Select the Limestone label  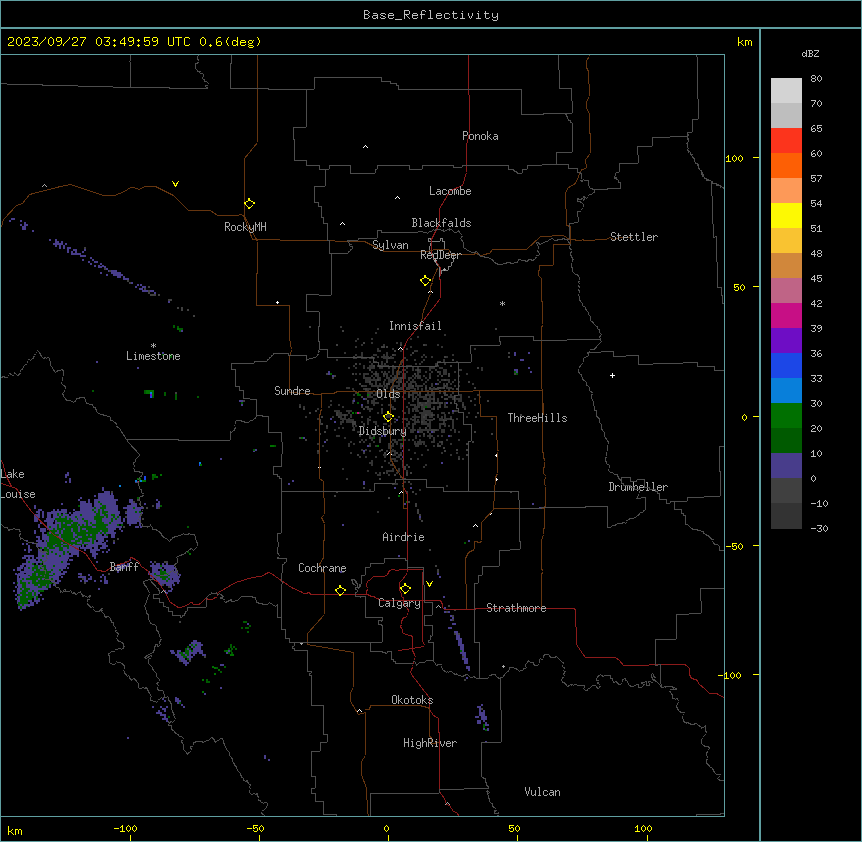pyautogui.click(x=153, y=356)
